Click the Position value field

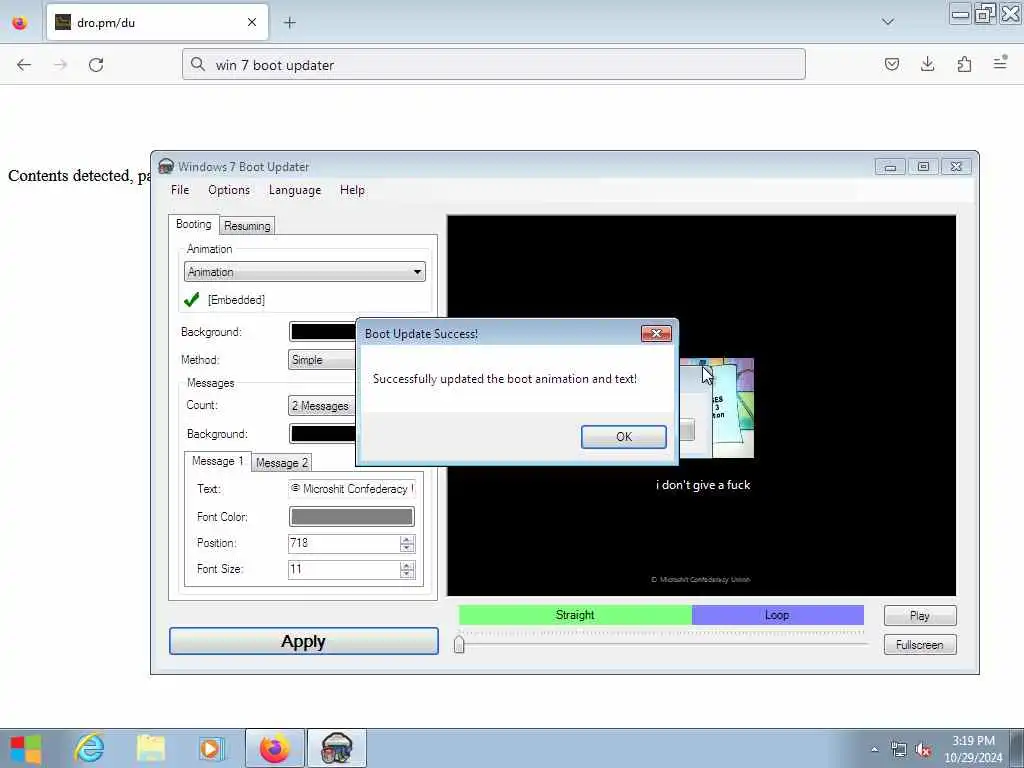[344, 543]
